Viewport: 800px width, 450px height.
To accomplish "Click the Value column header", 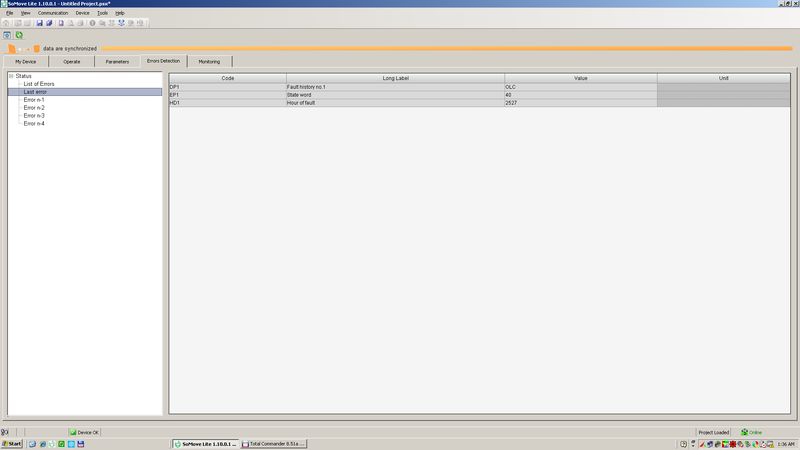I will pyautogui.click(x=580, y=78).
